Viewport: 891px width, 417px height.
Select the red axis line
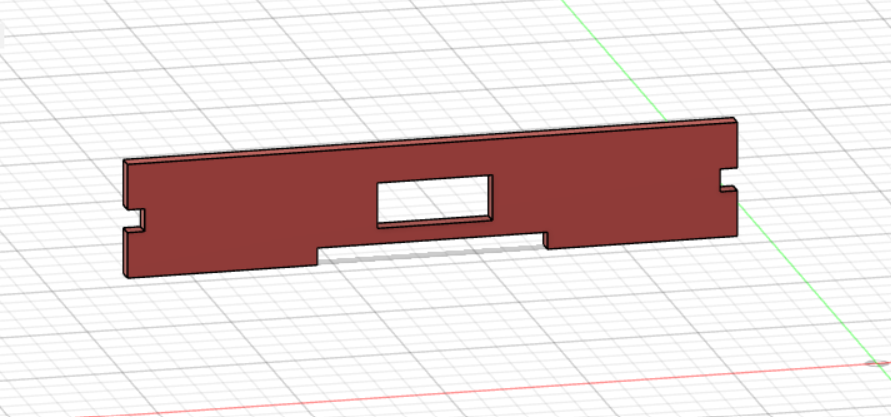[483, 389]
